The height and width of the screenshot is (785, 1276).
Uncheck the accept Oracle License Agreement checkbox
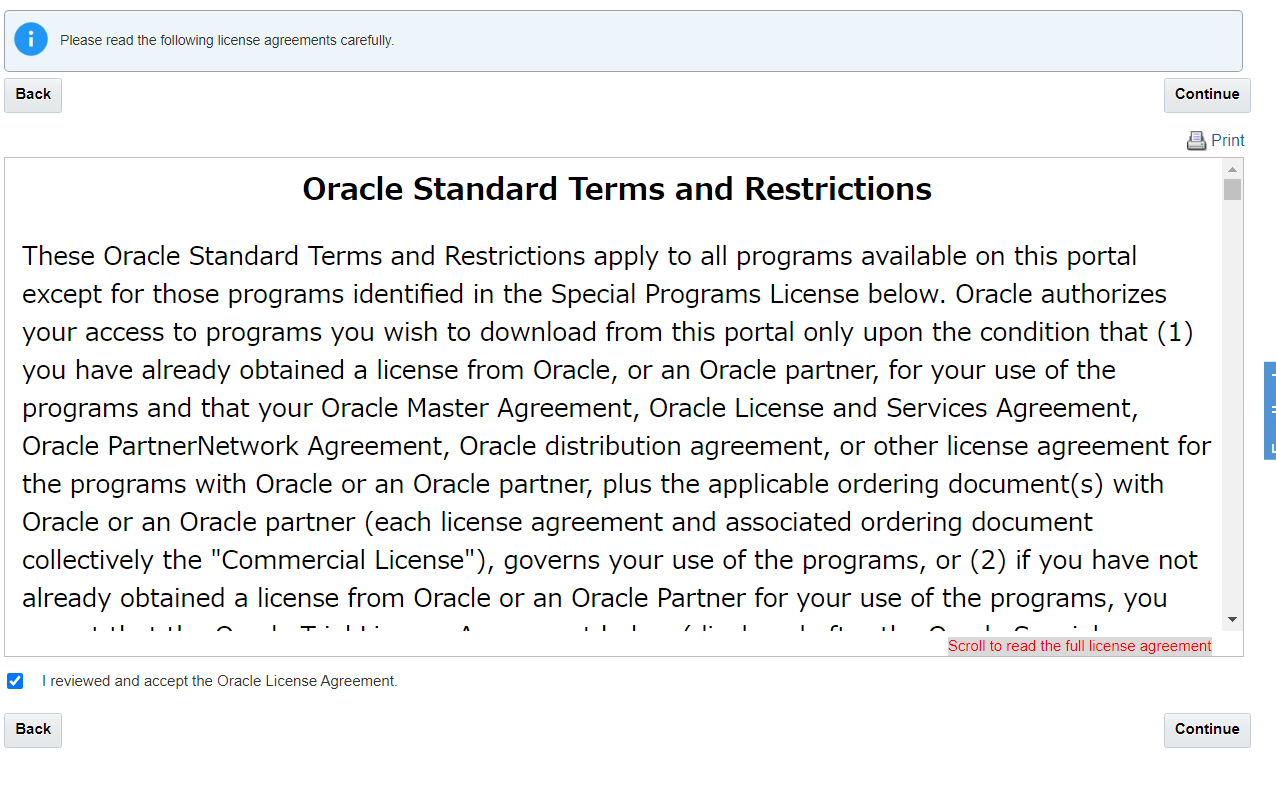point(15,681)
